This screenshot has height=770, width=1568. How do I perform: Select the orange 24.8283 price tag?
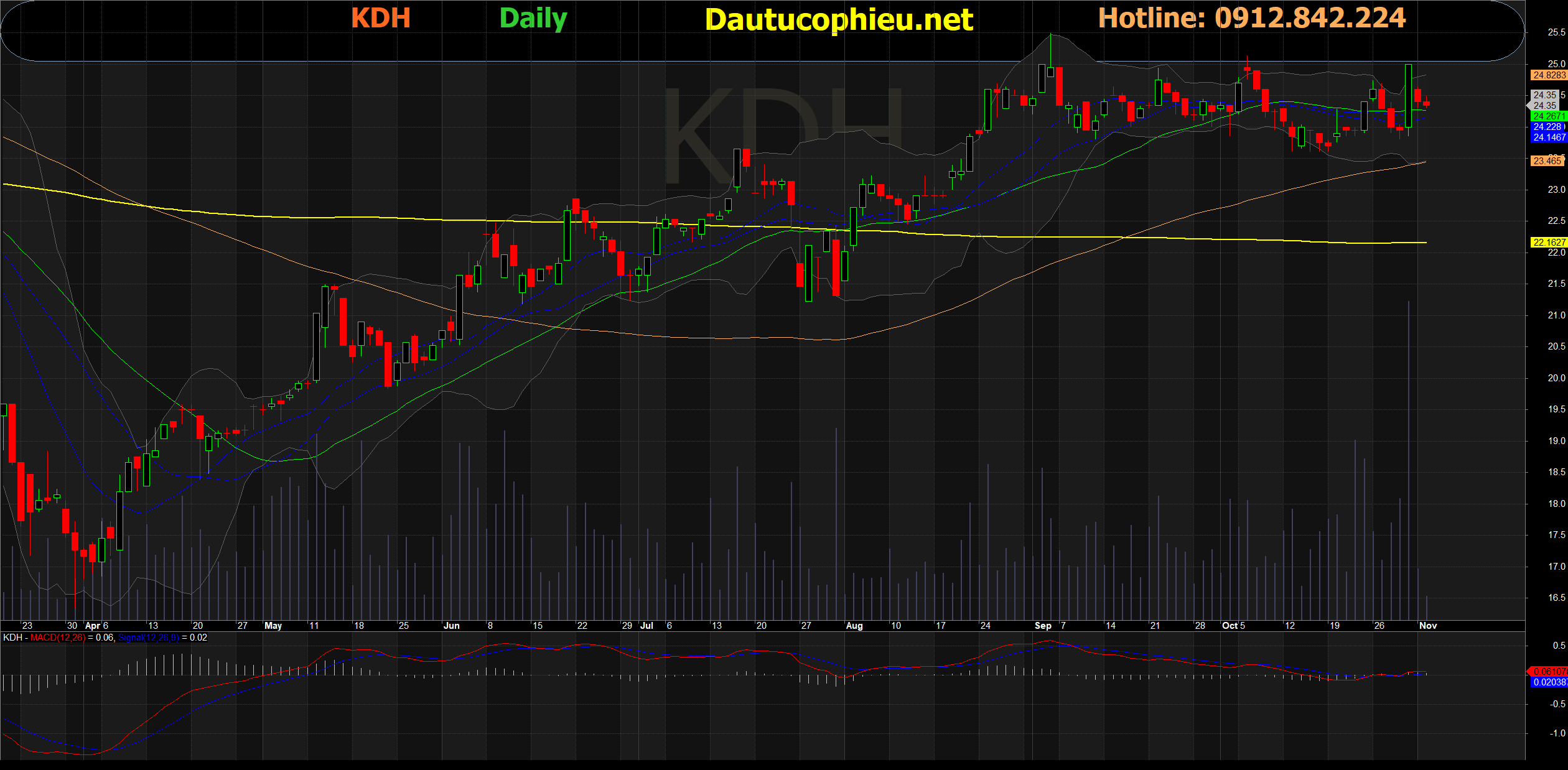click(x=1548, y=75)
